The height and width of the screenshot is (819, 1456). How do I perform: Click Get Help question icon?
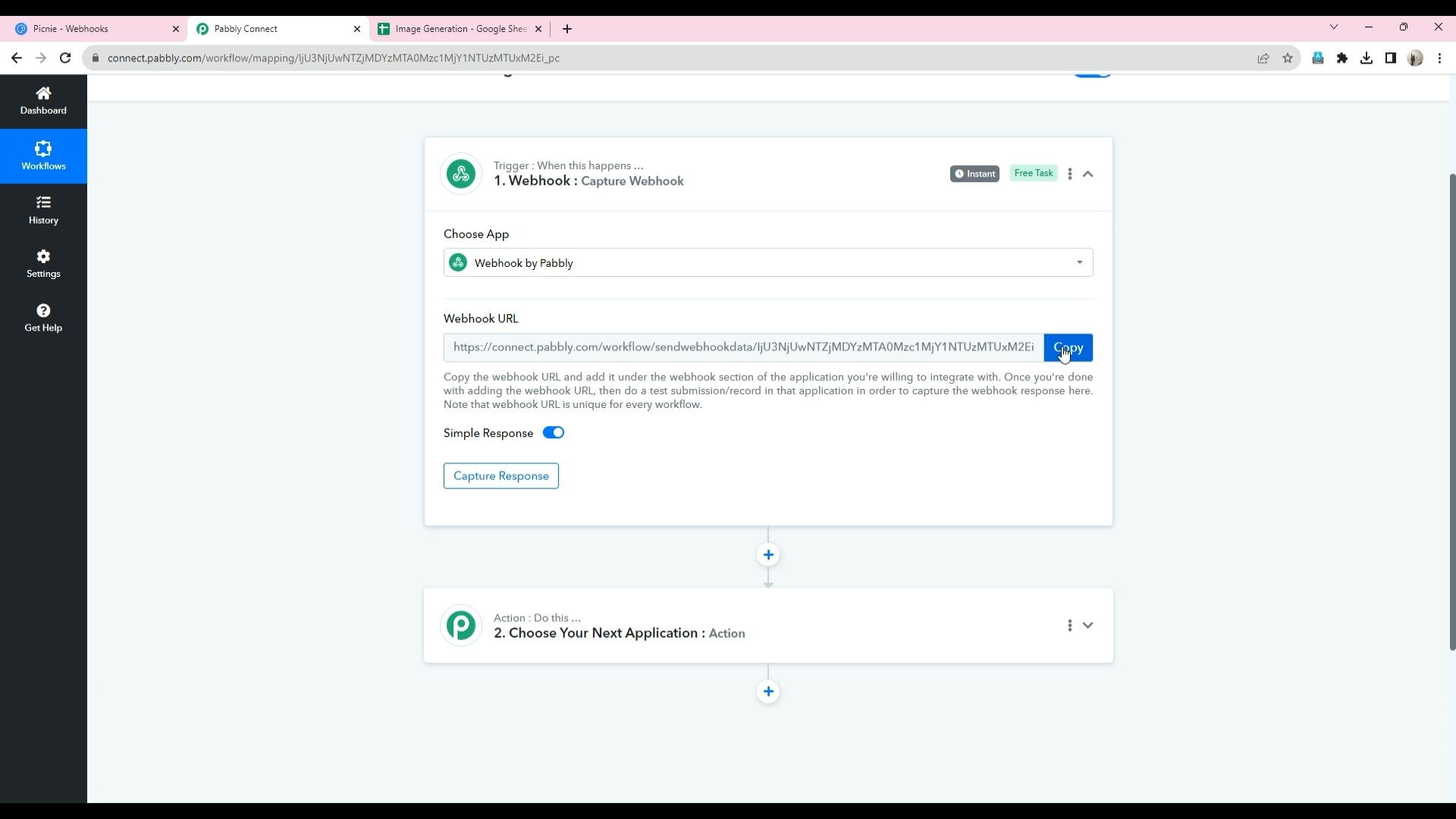click(43, 318)
